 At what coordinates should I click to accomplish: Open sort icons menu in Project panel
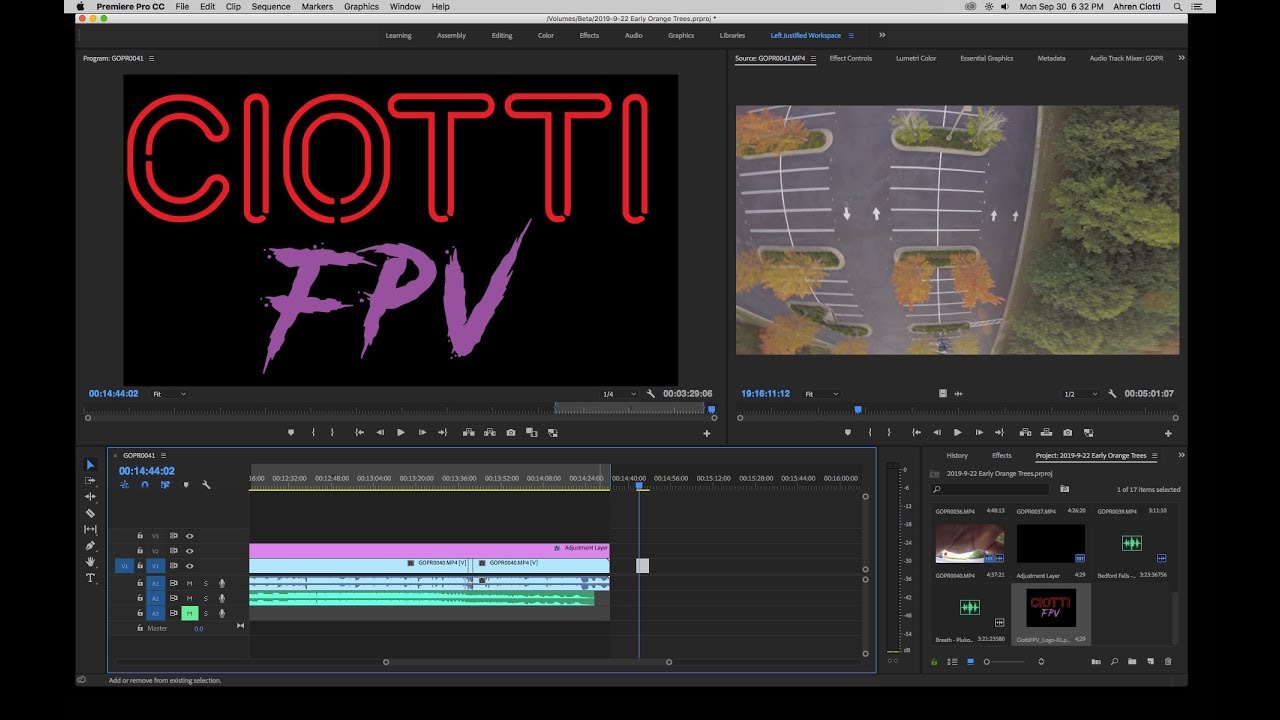pos(1041,662)
